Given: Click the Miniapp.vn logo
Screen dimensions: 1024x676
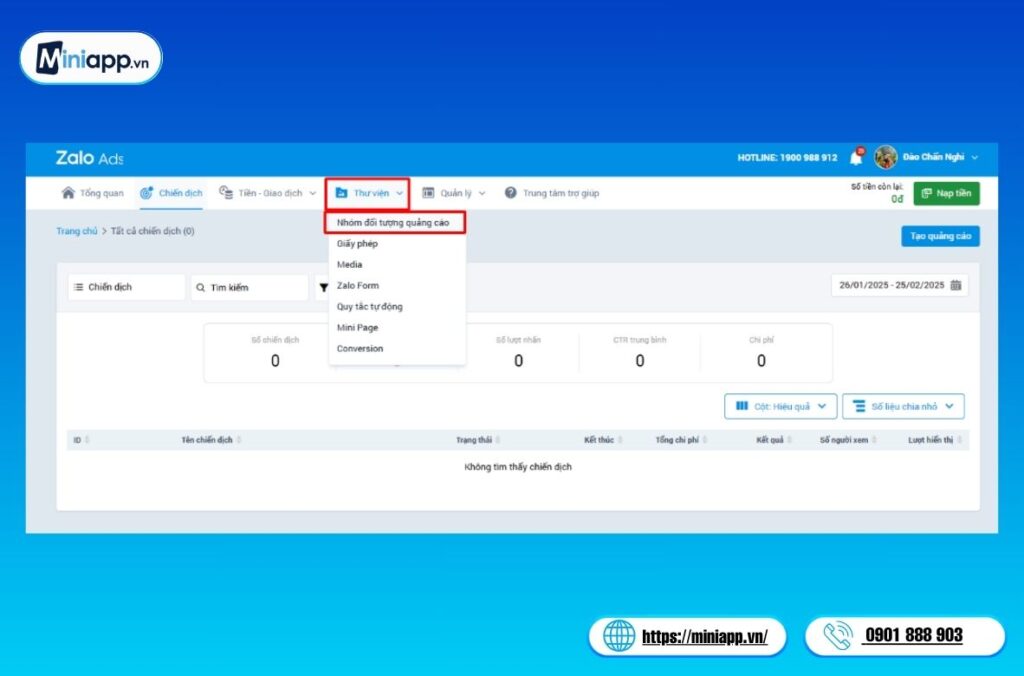Looking at the screenshot, I should coord(91,59).
